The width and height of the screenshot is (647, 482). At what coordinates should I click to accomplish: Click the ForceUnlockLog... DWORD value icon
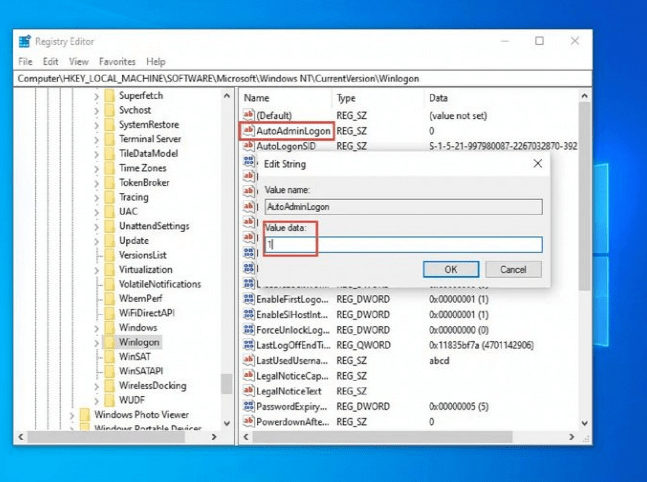248,329
